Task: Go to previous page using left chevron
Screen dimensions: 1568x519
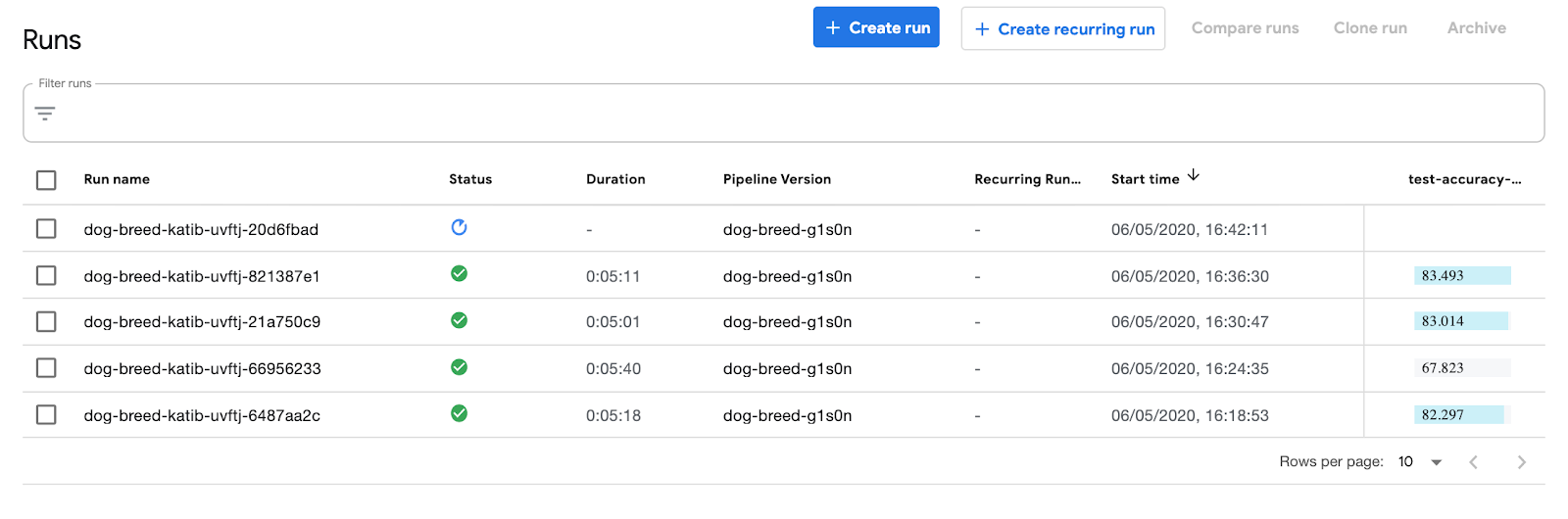Action: coord(1473,462)
